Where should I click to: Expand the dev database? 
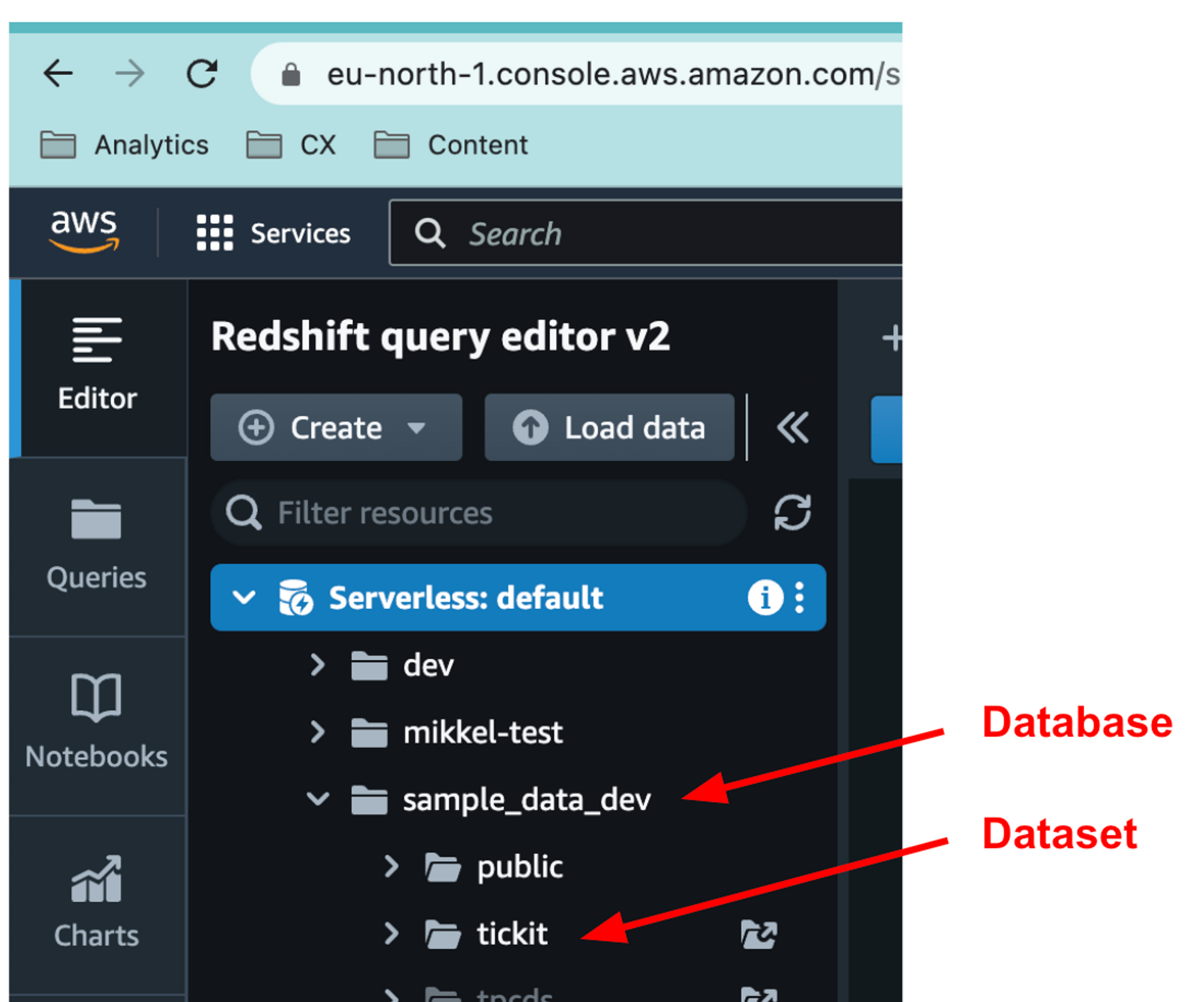click(317, 665)
